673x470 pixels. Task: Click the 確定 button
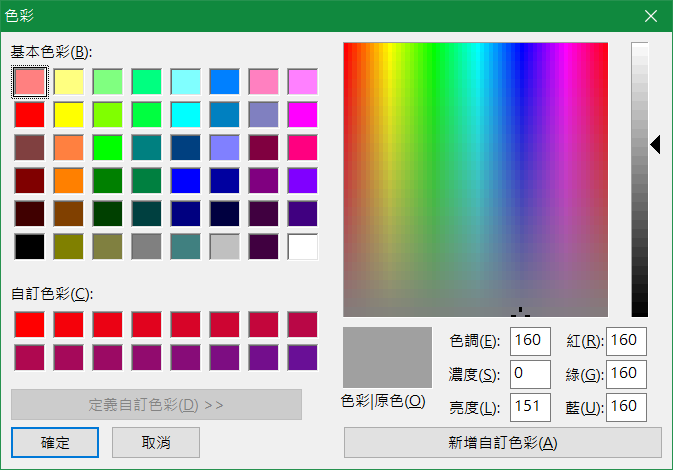(x=55, y=442)
